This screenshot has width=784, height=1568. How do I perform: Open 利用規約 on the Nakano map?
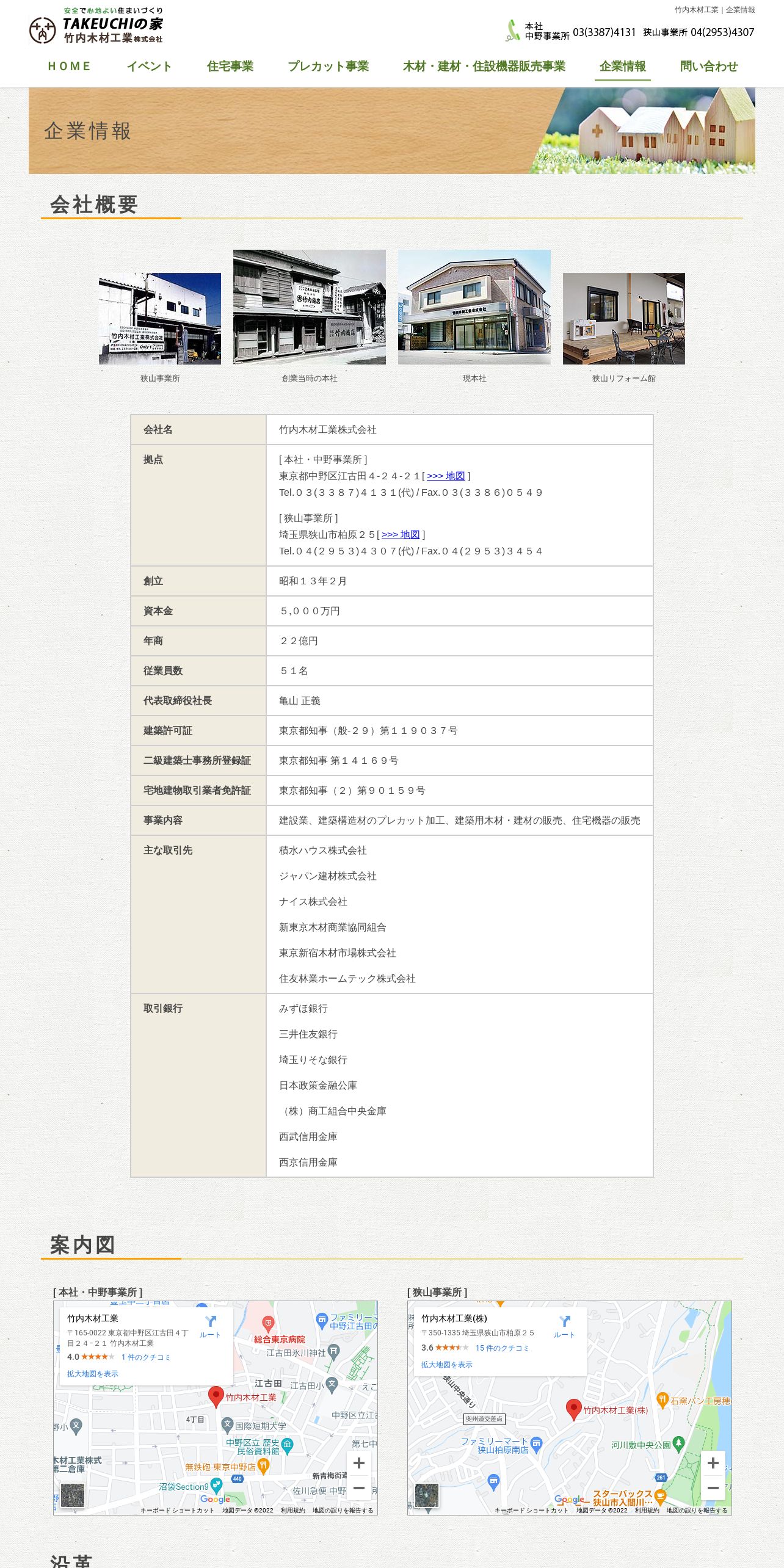[x=293, y=1510]
